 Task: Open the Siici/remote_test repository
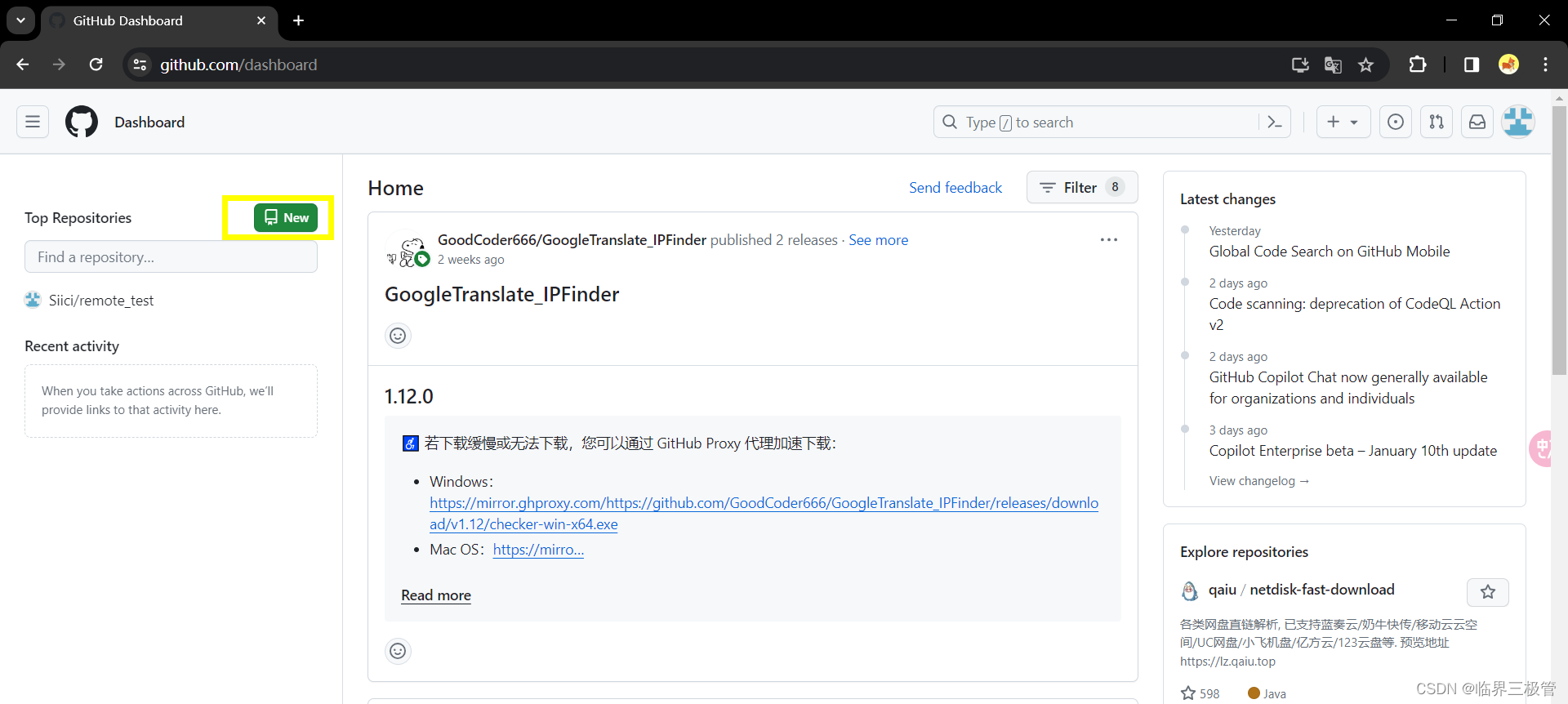(100, 301)
